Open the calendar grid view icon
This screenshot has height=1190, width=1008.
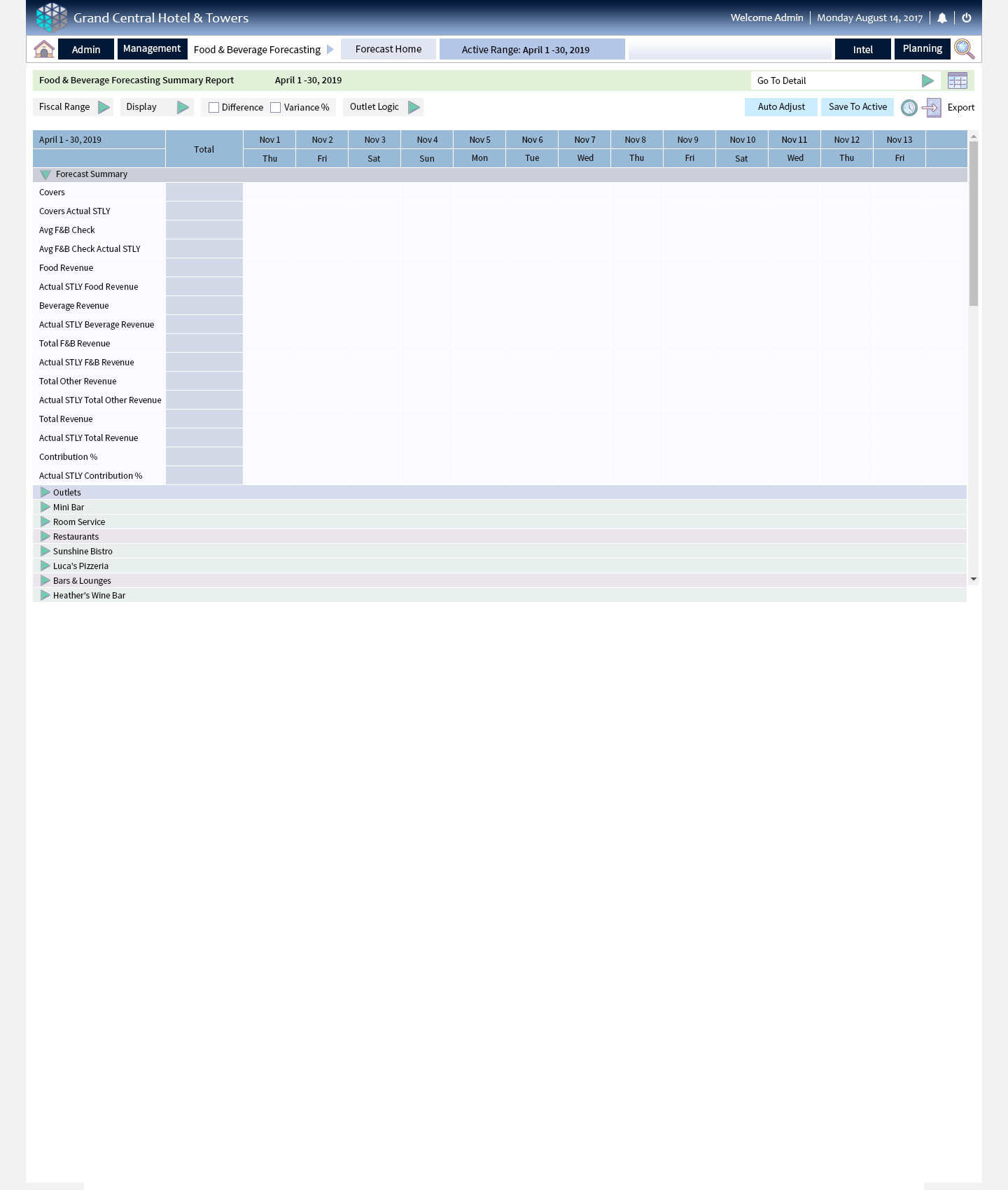click(957, 81)
